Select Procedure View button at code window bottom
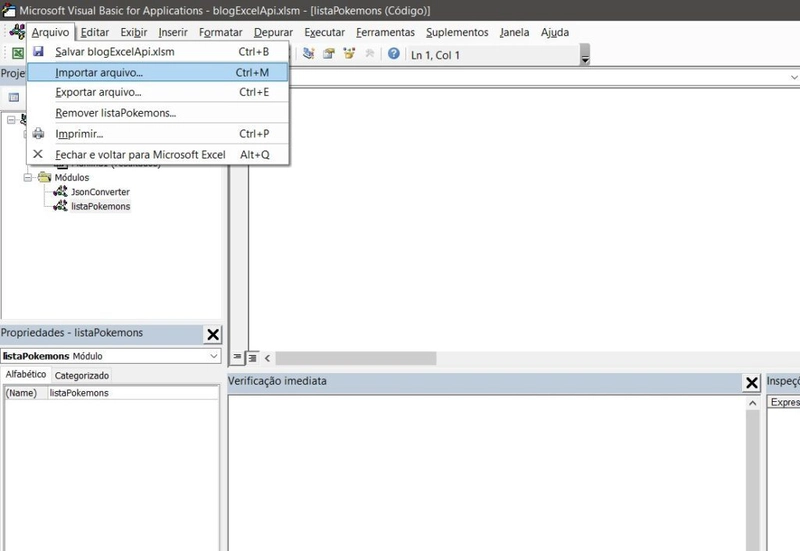 237,357
